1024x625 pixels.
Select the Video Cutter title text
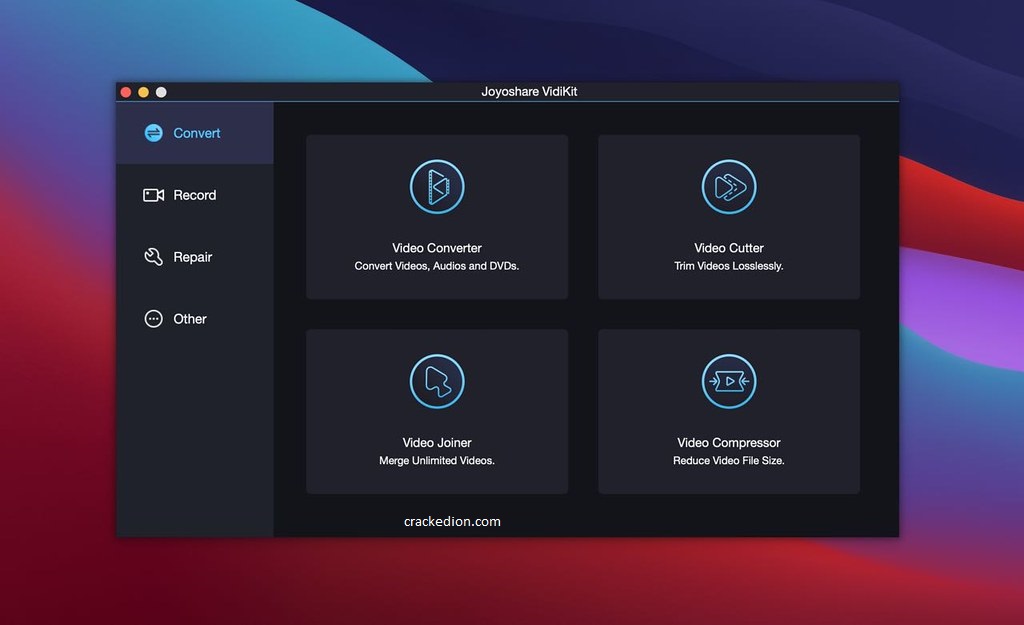pos(729,248)
